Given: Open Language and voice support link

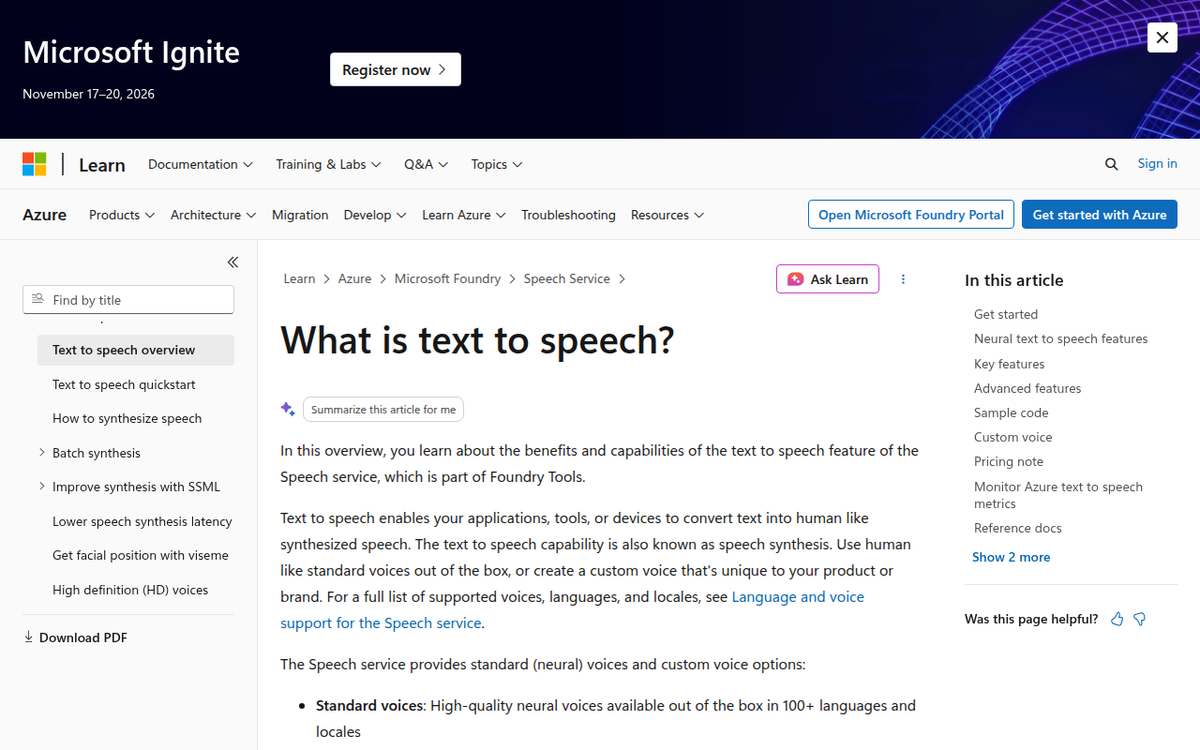Looking at the screenshot, I should [x=572, y=610].
